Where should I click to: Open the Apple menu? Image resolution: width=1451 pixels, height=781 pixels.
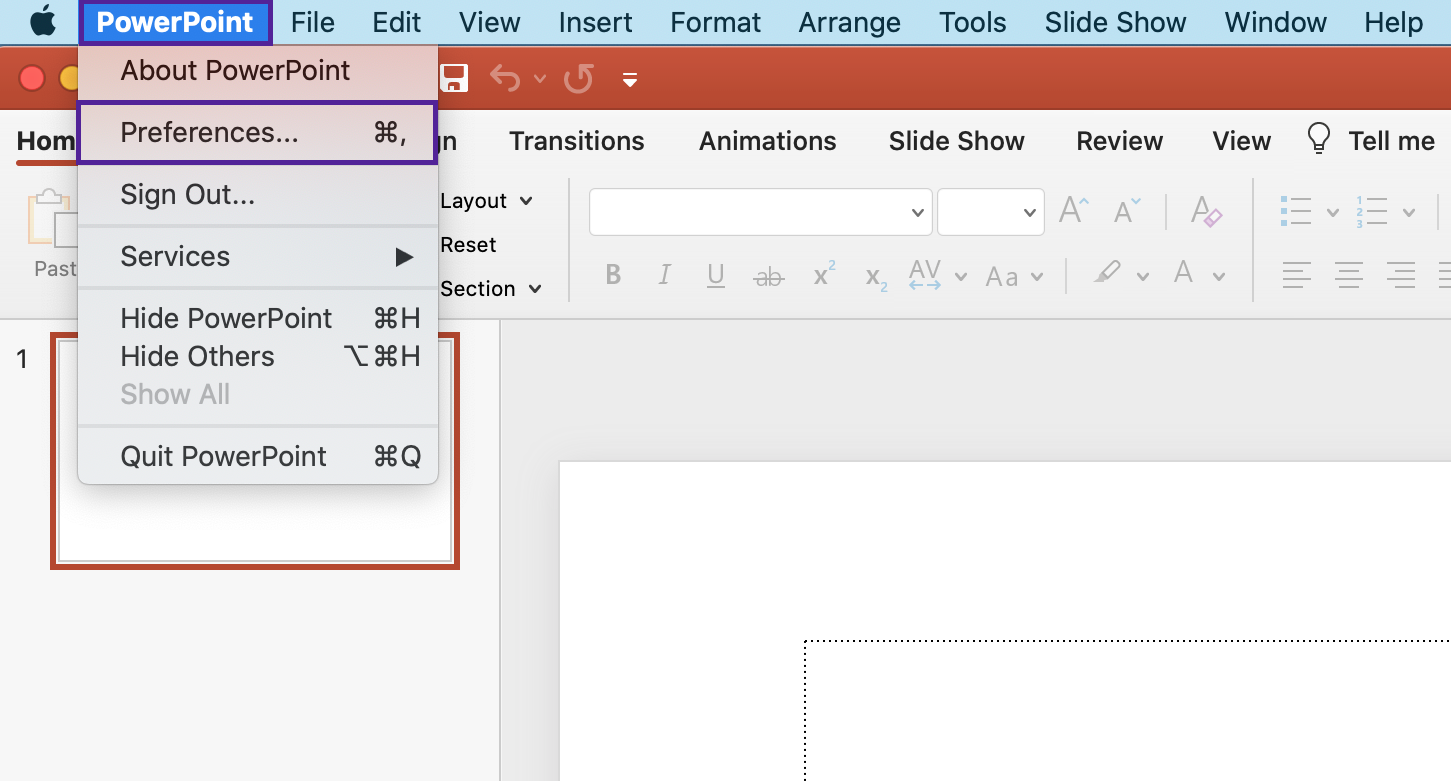[x=43, y=22]
